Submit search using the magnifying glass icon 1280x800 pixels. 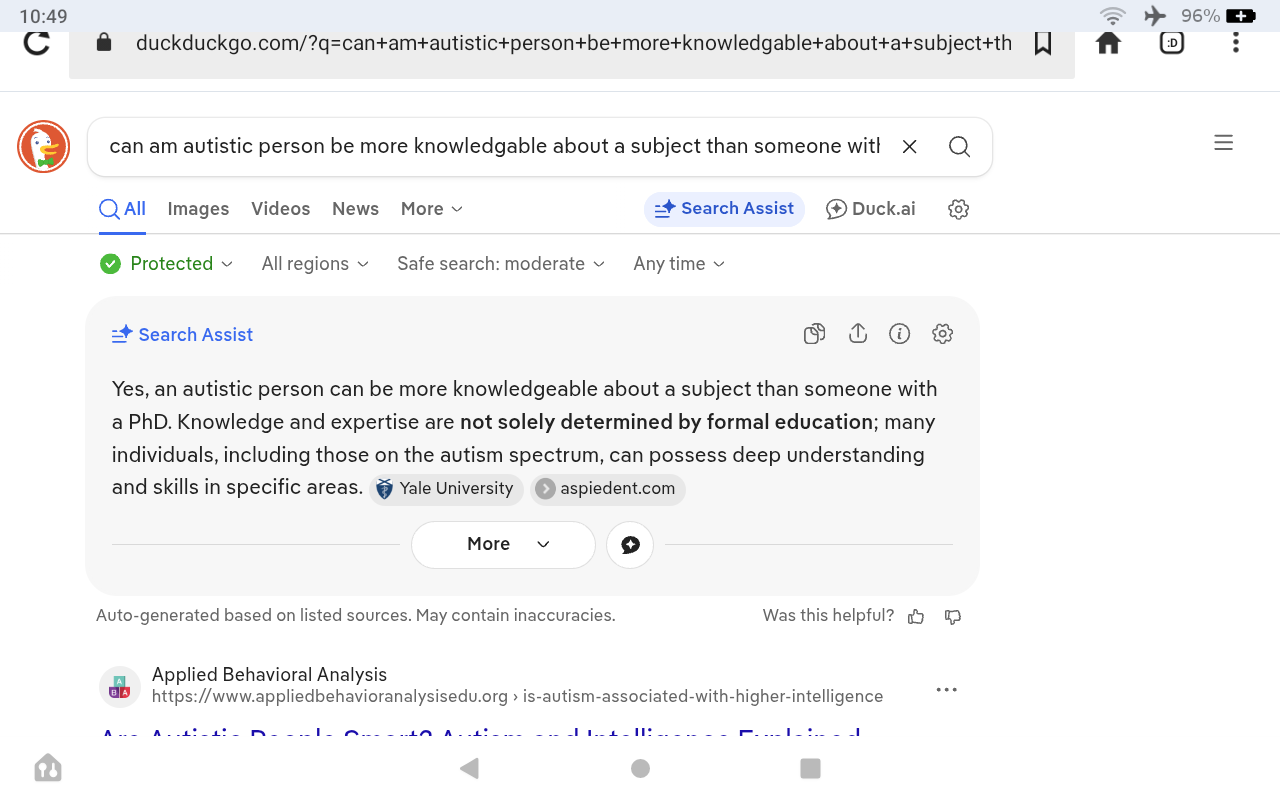tap(959, 147)
